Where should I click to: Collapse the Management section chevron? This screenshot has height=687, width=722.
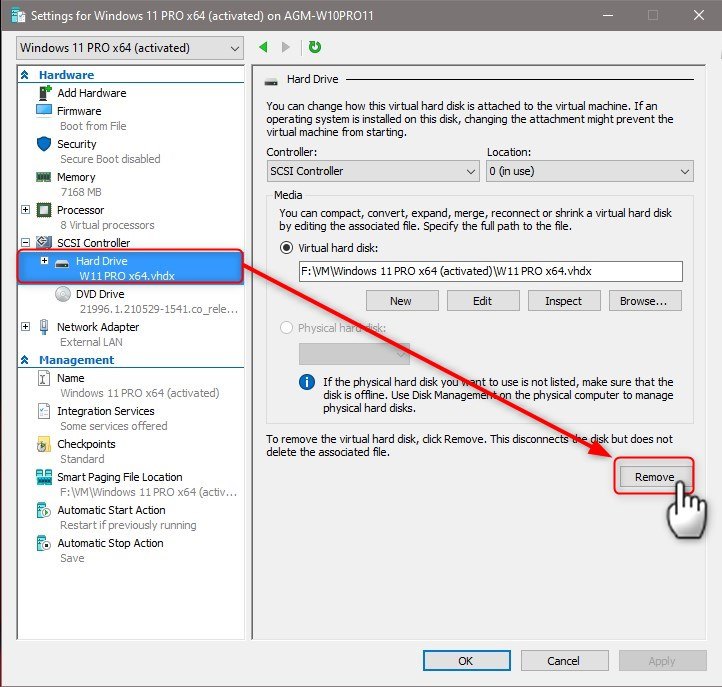tap(25, 360)
